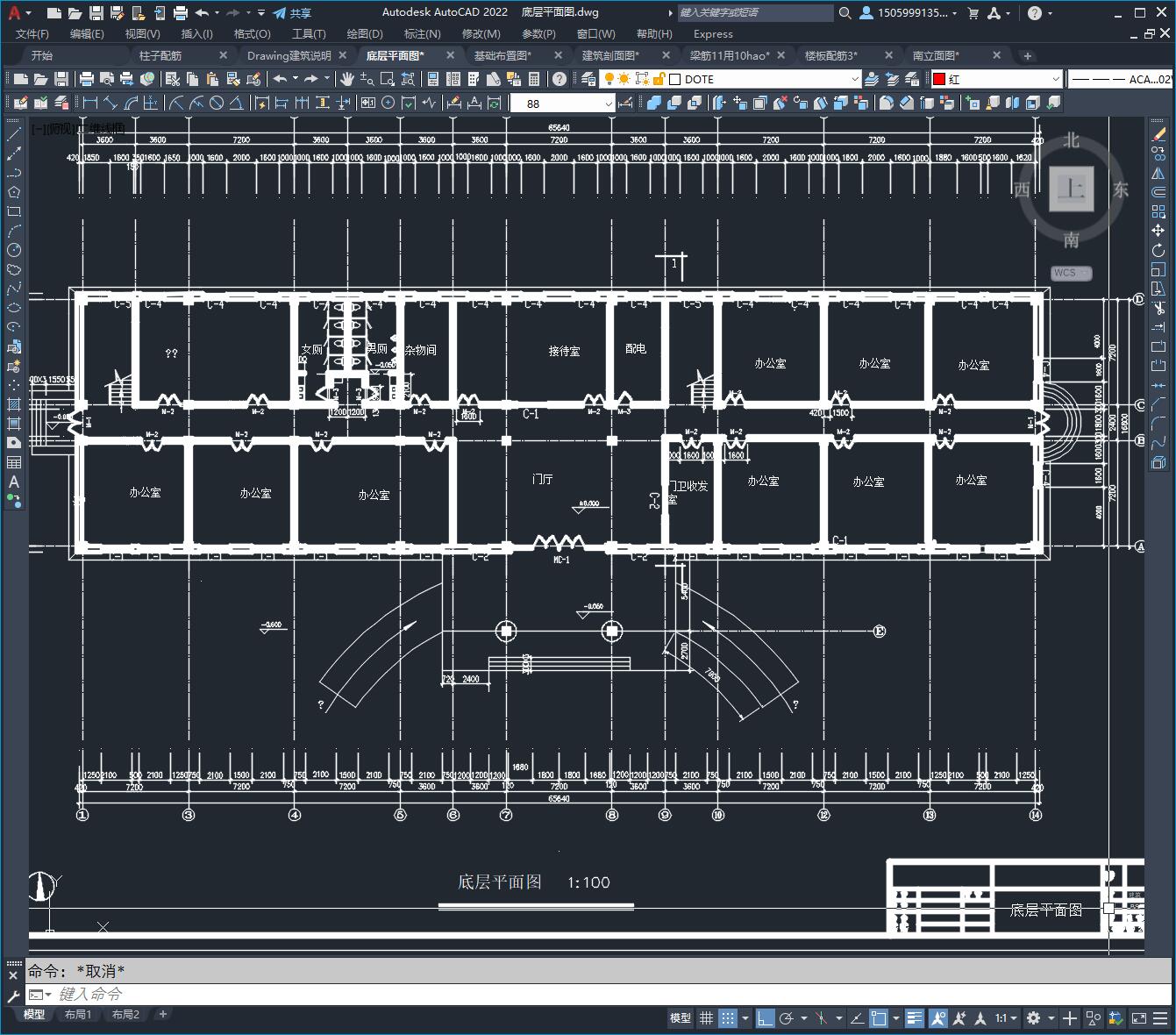Viewport: 1176px width, 1035px height.
Task: Open the red color control dropdown
Action: click(x=996, y=79)
